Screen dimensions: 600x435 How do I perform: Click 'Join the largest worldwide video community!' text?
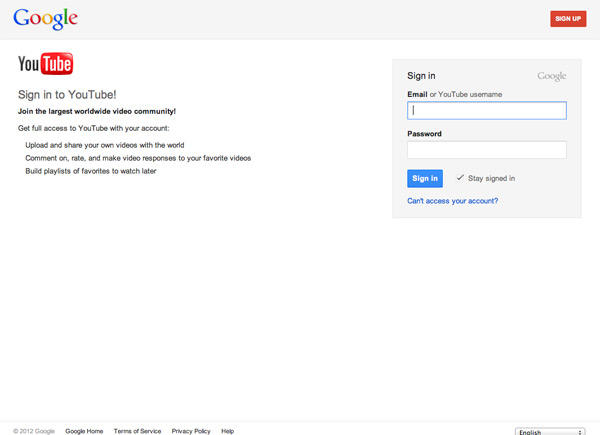tap(97, 111)
